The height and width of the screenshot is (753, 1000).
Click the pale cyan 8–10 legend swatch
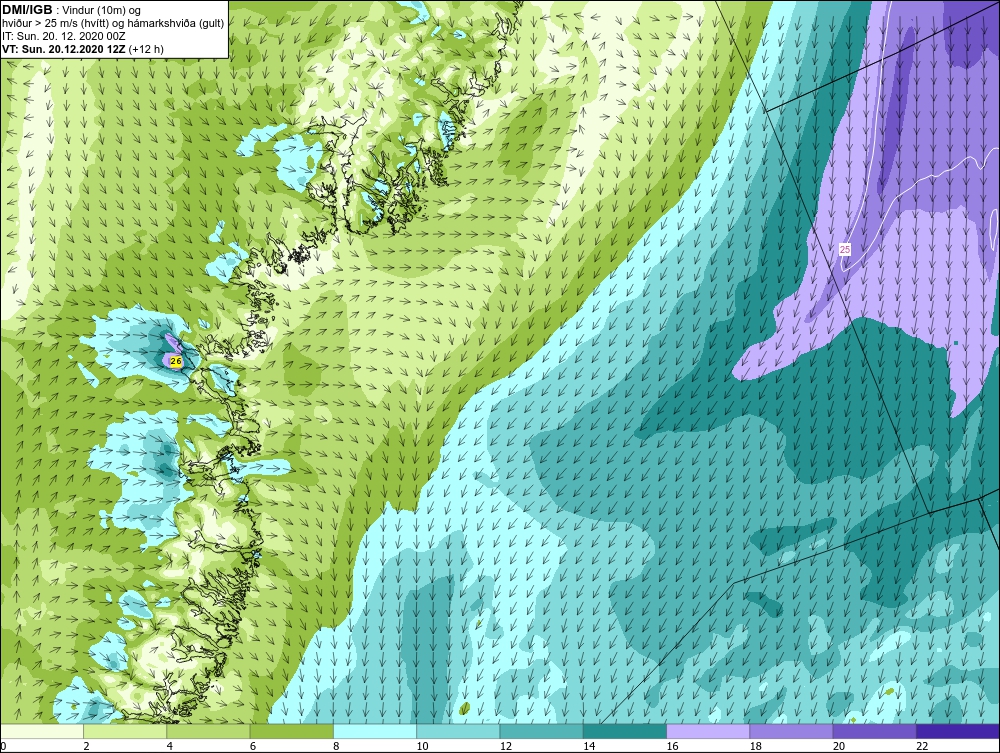click(x=375, y=731)
